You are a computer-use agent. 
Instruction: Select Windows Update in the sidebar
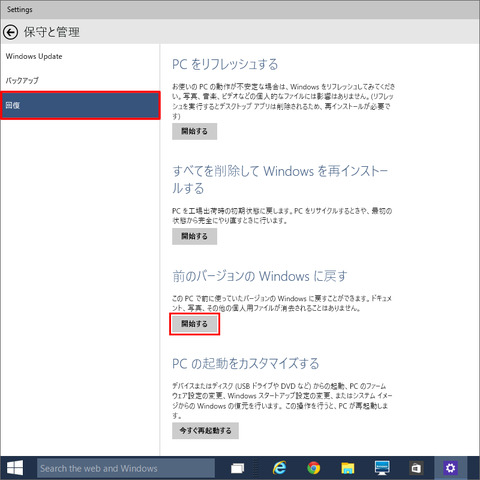80,56
